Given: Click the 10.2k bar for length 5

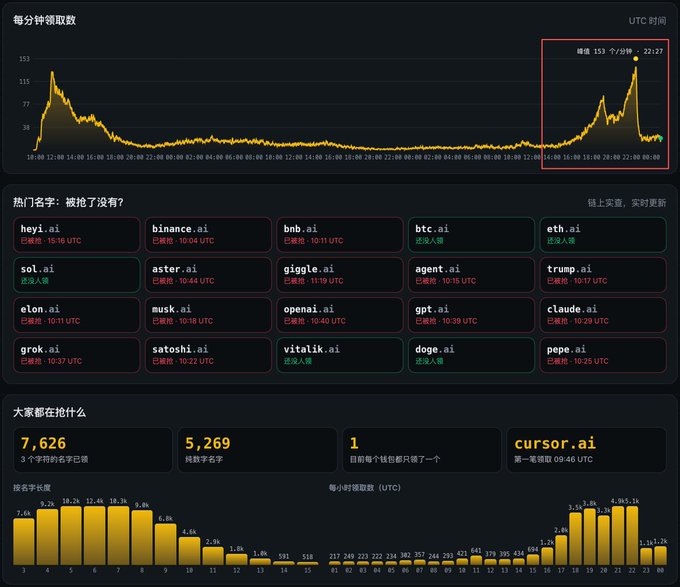Looking at the screenshot, I should click(x=71, y=535).
